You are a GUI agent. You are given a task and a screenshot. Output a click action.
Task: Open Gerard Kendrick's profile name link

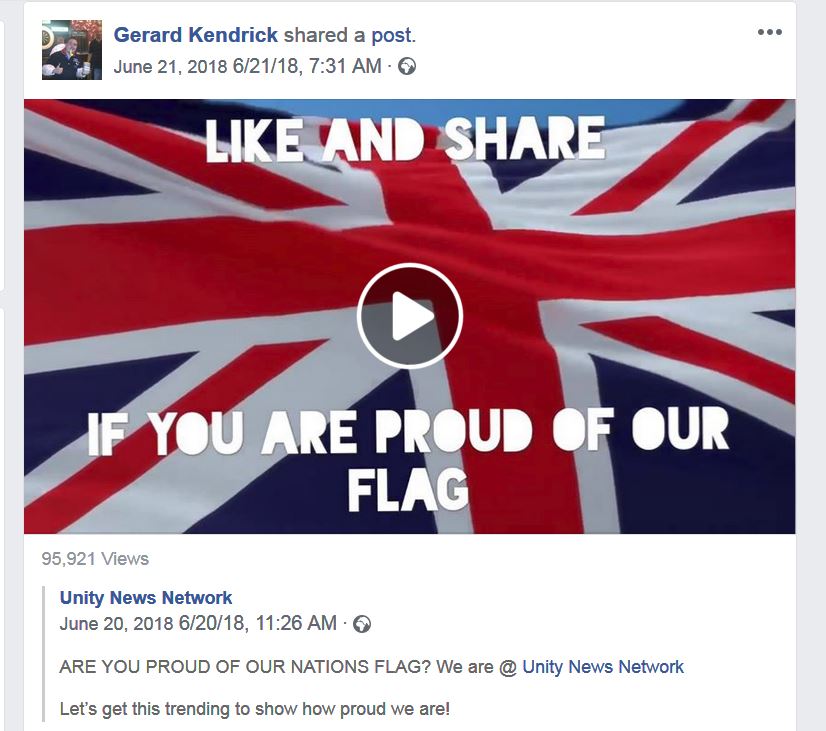[x=195, y=35]
